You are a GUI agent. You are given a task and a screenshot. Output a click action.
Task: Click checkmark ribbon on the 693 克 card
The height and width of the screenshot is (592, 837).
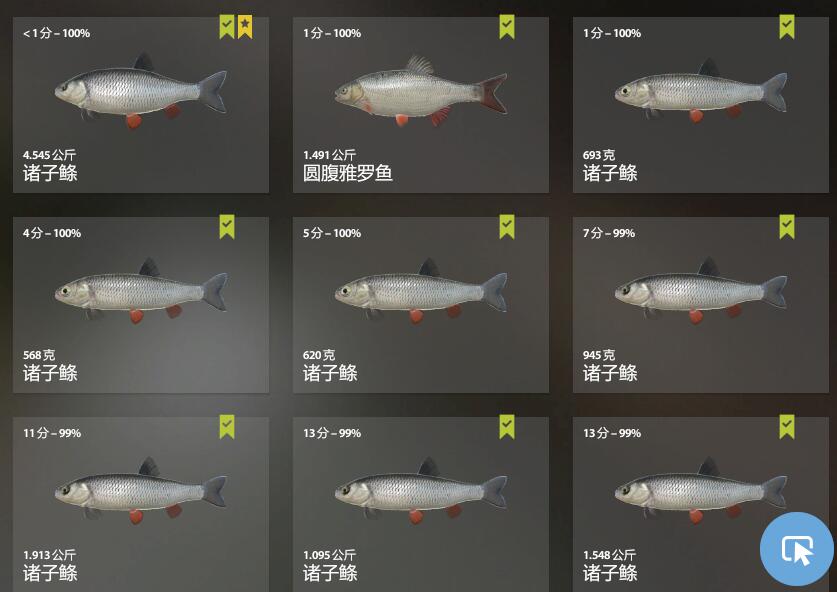(x=786, y=27)
